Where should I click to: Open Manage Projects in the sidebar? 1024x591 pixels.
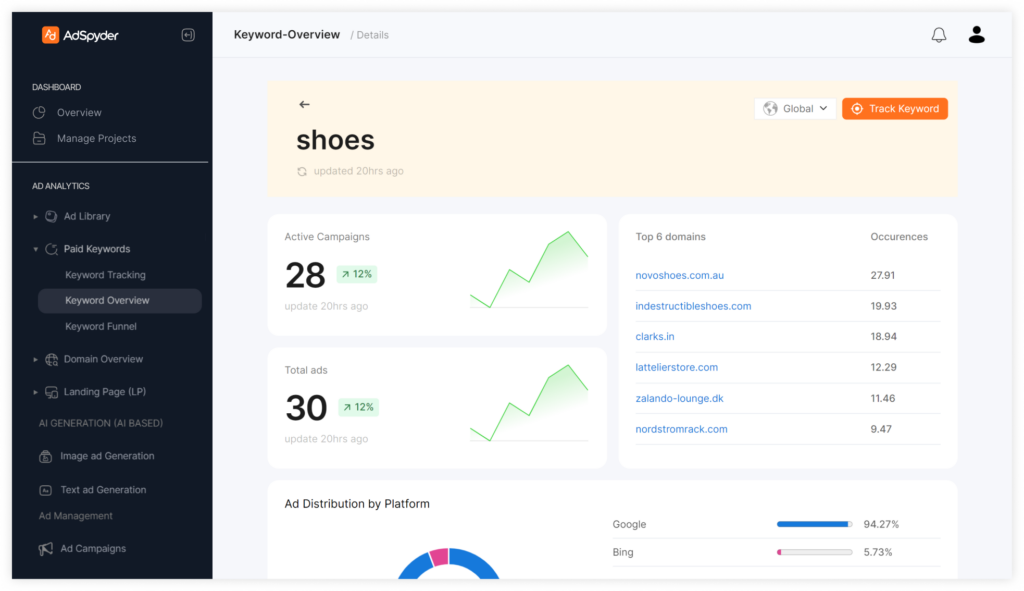point(97,138)
